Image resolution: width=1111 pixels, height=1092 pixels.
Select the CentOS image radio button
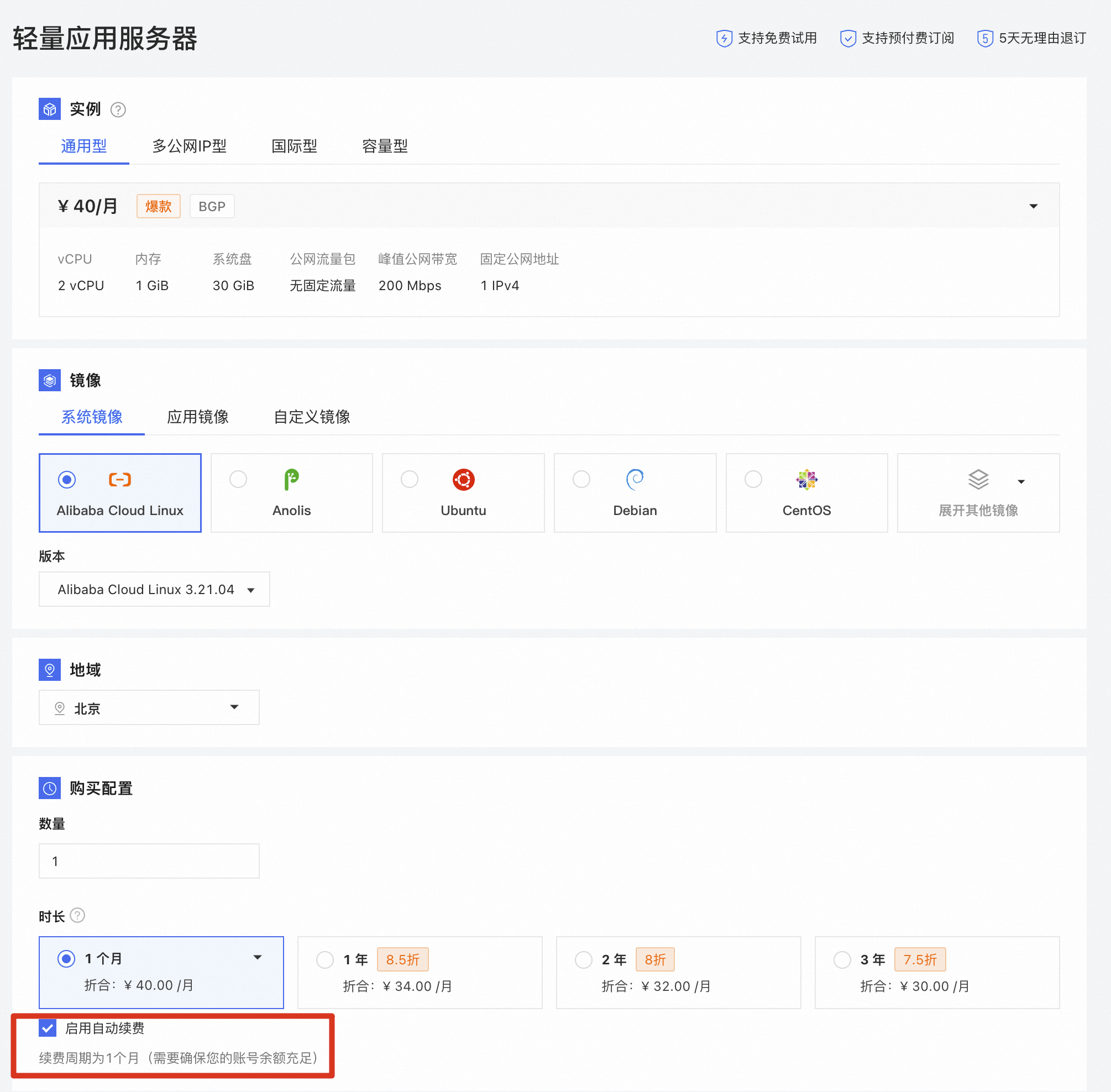click(753, 479)
